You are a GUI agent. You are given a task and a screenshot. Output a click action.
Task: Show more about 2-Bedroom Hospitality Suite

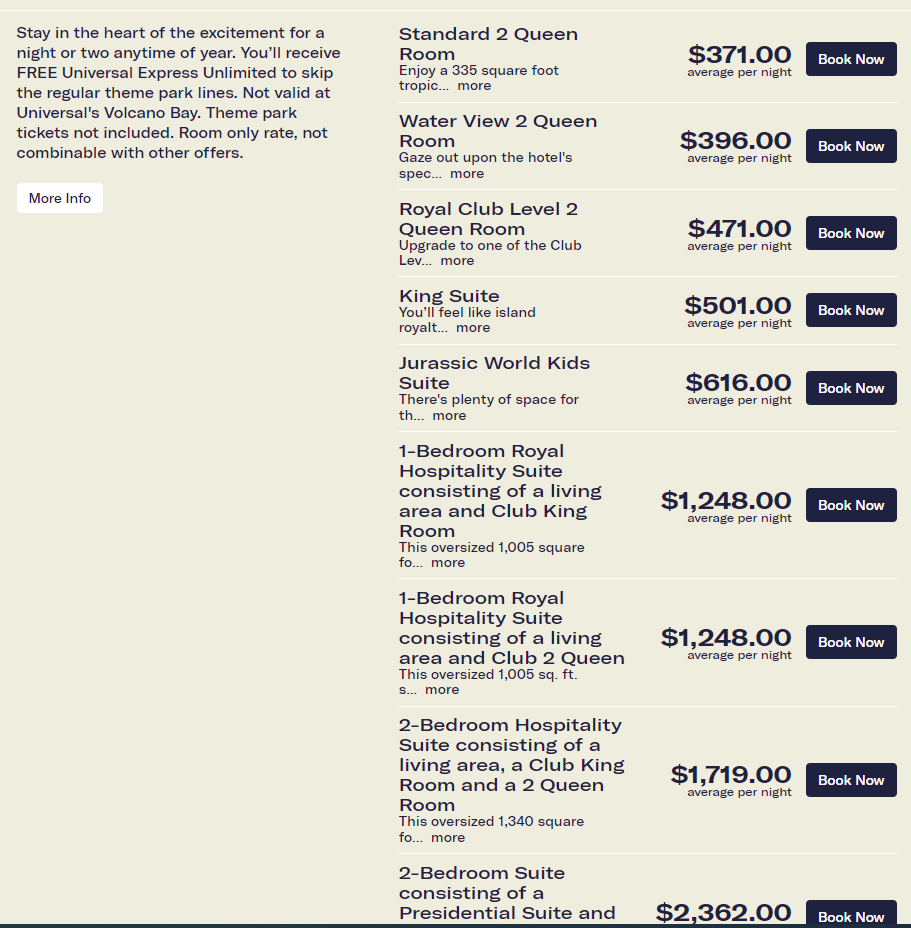tap(448, 838)
